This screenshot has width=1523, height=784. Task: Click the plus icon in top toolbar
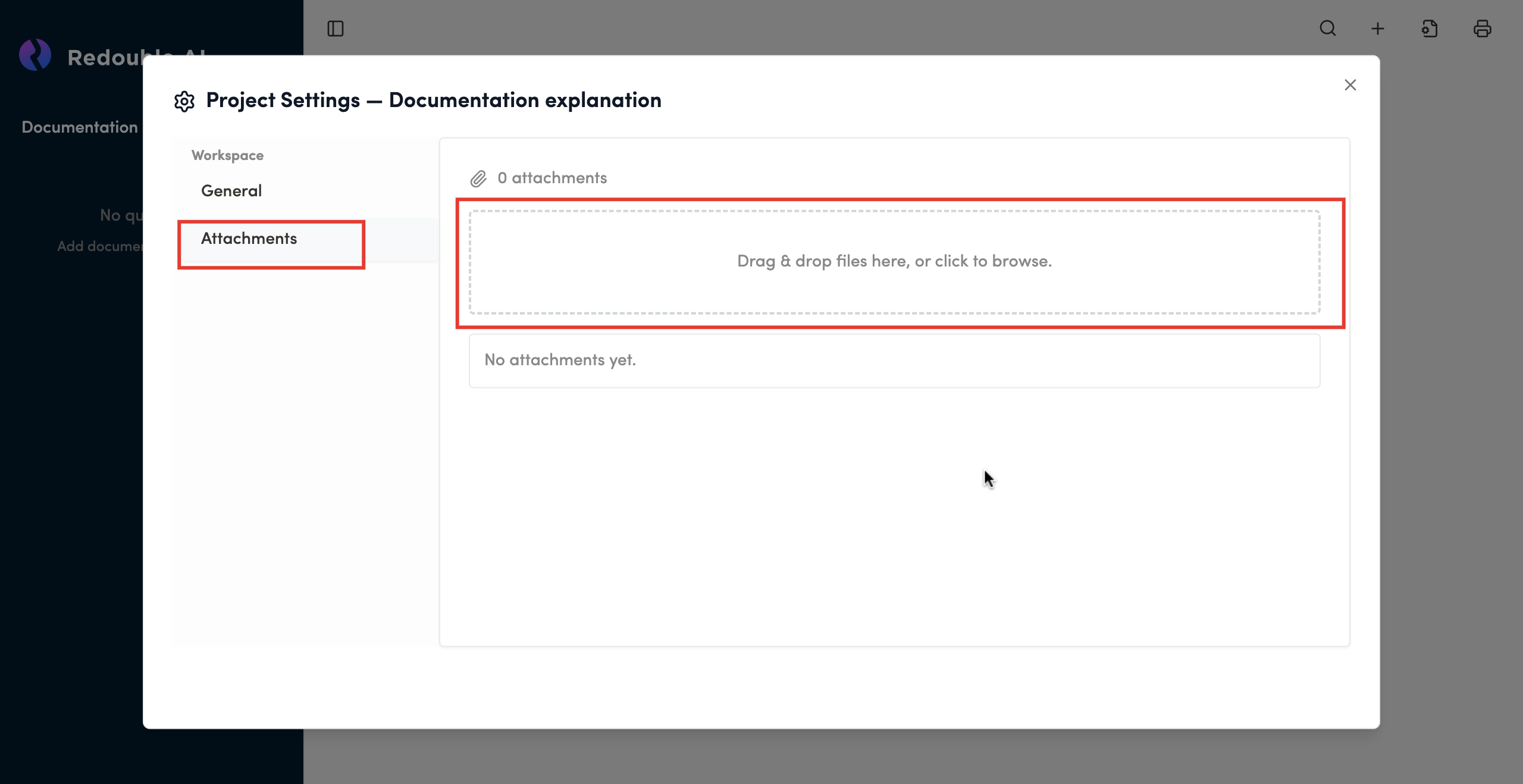(x=1378, y=29)
